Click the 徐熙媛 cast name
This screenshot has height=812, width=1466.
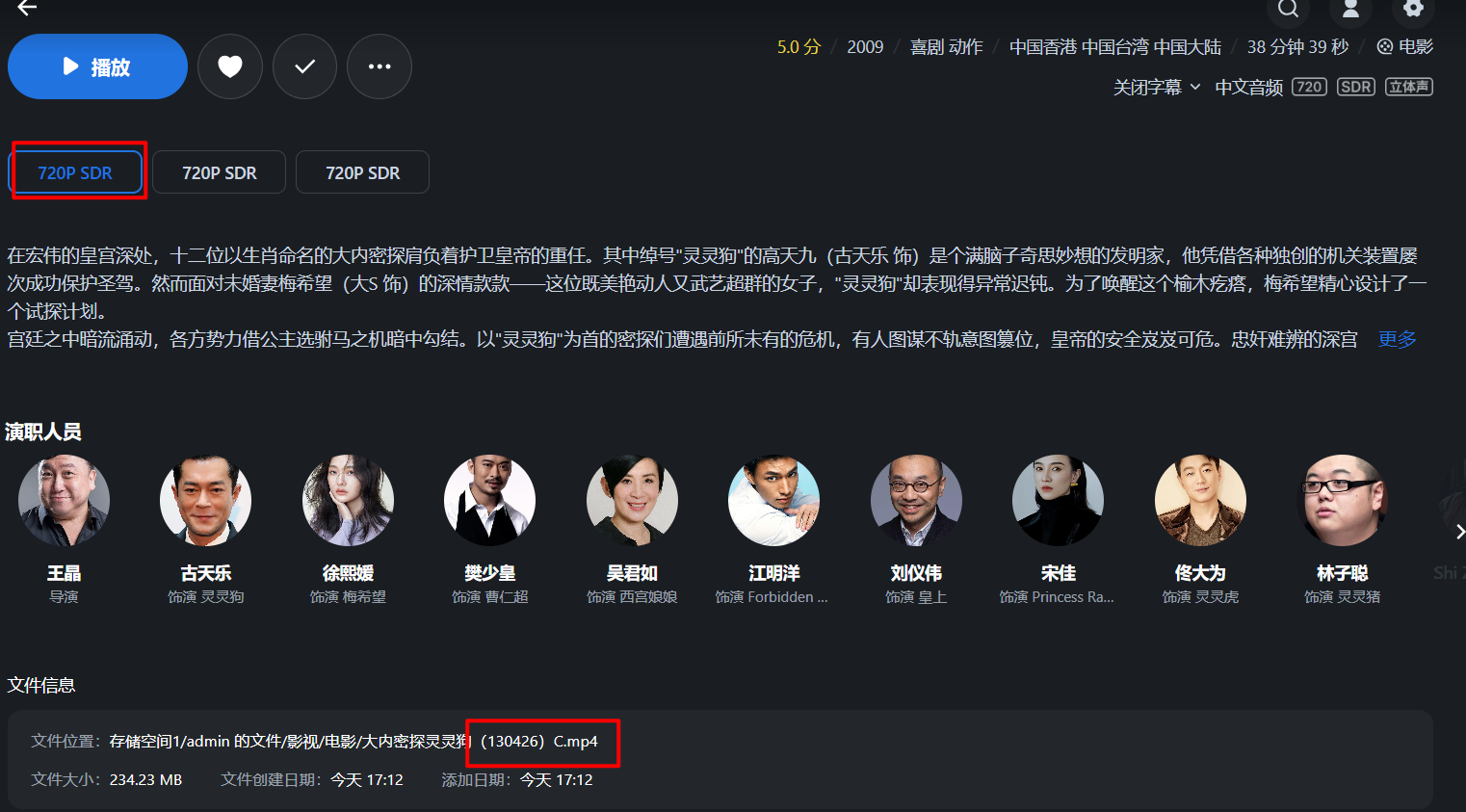348,573
